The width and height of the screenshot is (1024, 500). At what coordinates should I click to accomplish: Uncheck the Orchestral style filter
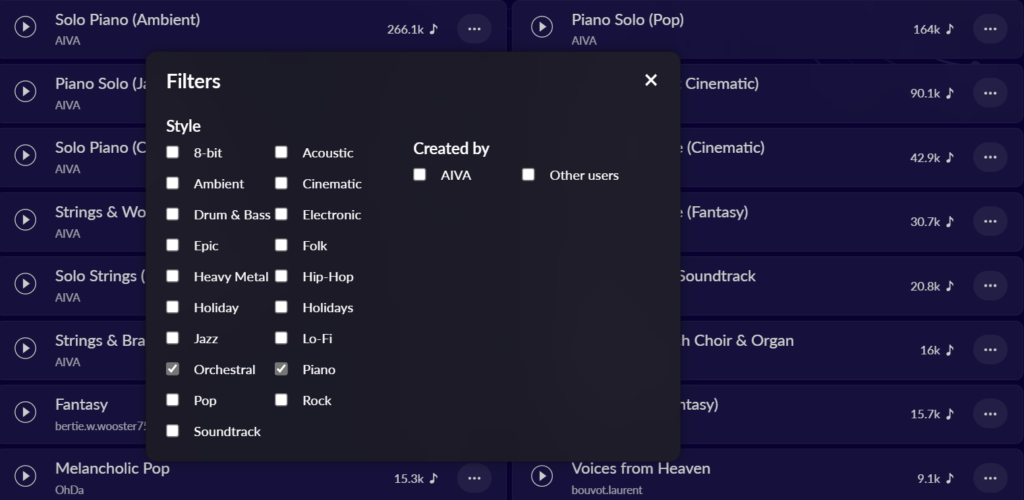click(x=172, y=369)
